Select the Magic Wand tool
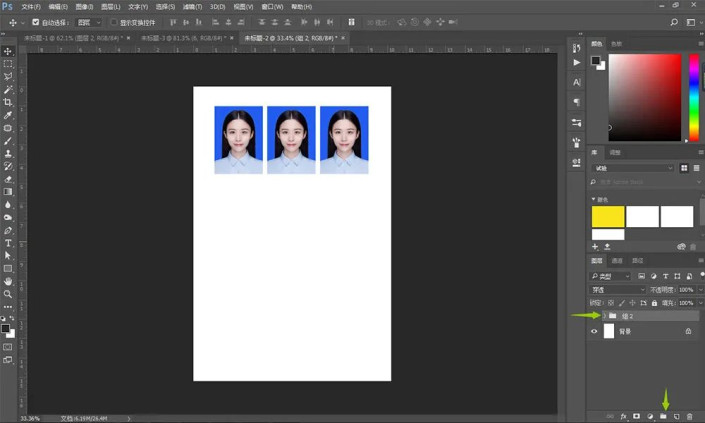Screen dimensions: 705x423 (x=8, y=89)
